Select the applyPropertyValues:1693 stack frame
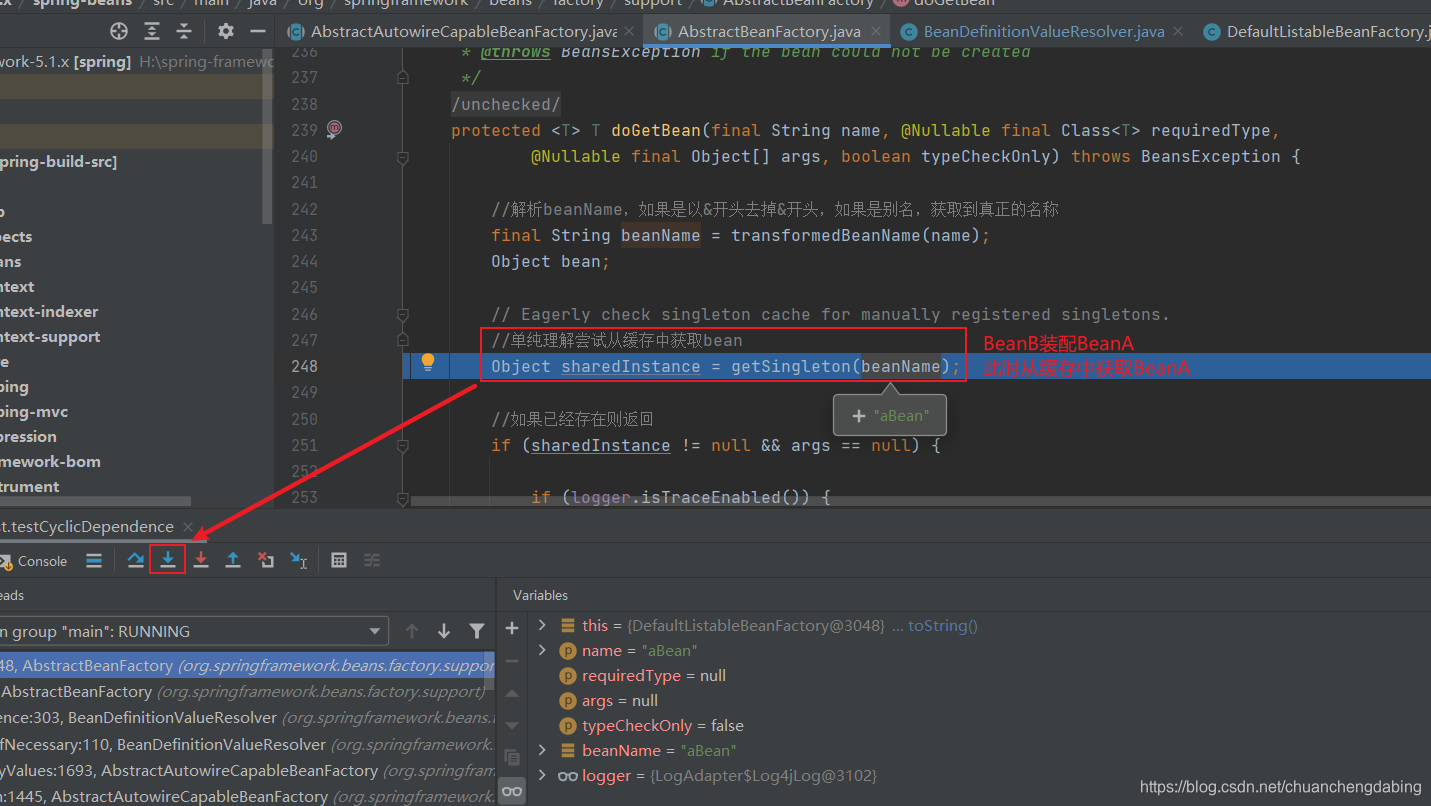The image size is (1431, 806). click(x=247, y=770)
